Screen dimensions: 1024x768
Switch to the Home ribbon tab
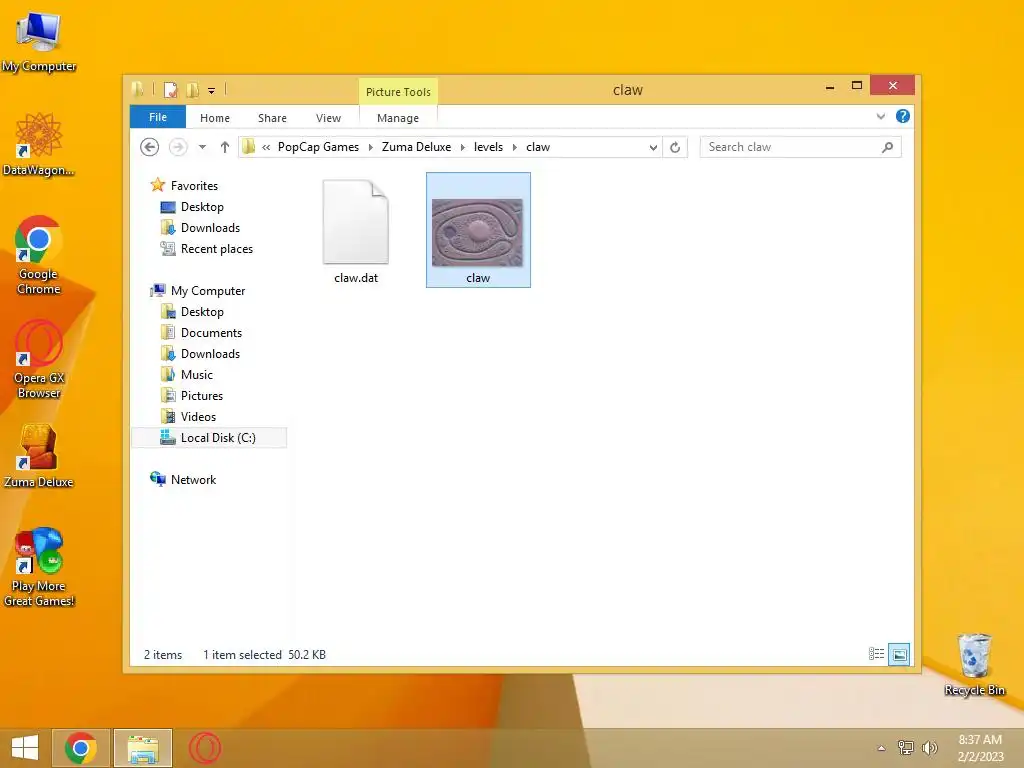[x=215, y=118]
